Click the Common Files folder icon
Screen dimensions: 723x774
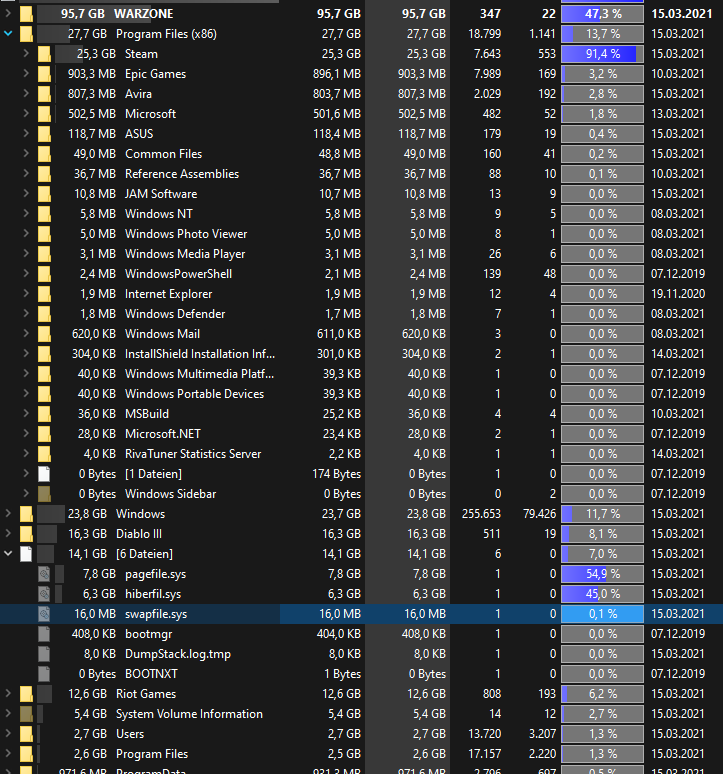[44, 154]
